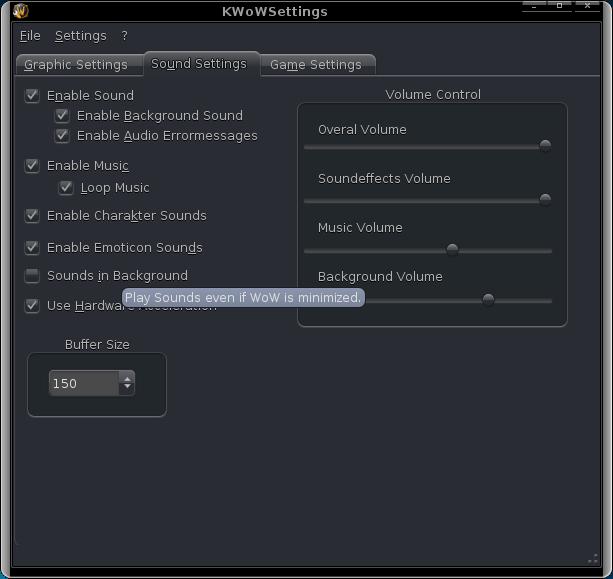Maximize the KWoWSettings window

click(x=559, y=6)
